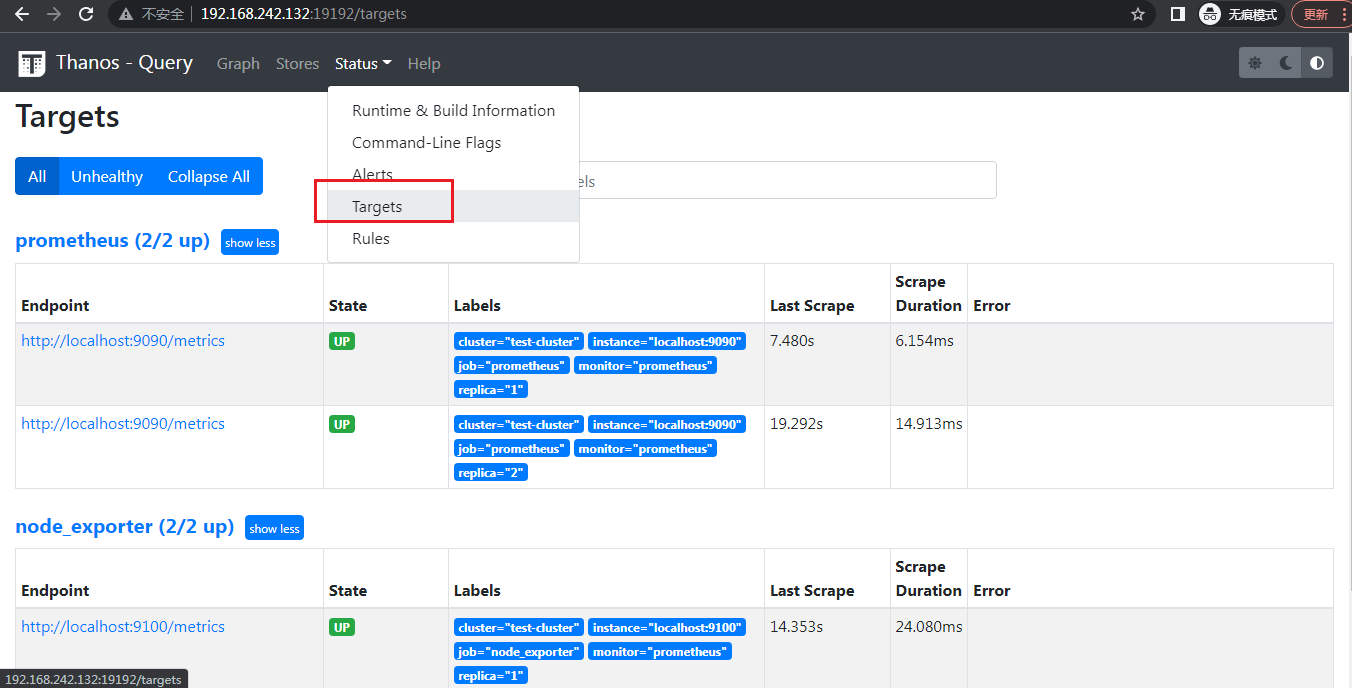Collapse prometheus group with show less

[x=250, y=242]
